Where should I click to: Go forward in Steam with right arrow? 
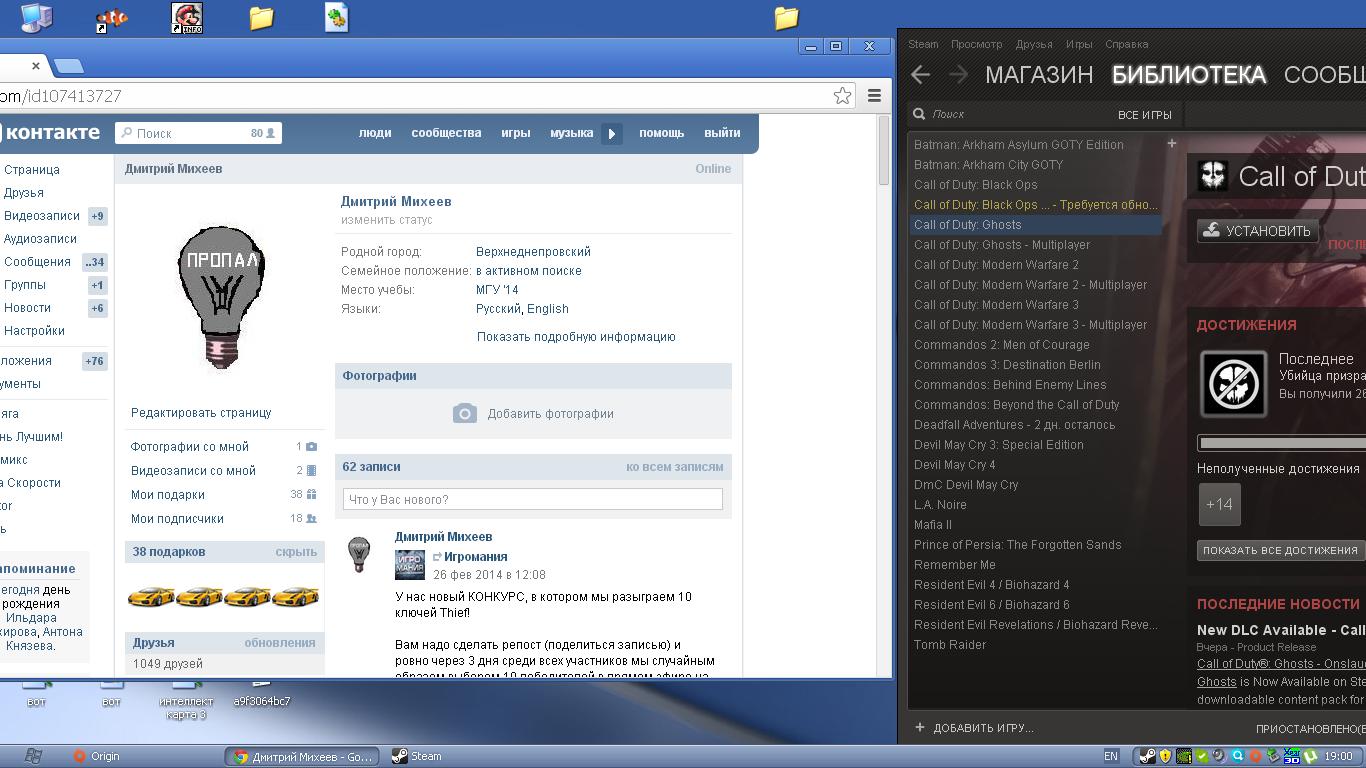pyautogui.click(x=958, y=74)
